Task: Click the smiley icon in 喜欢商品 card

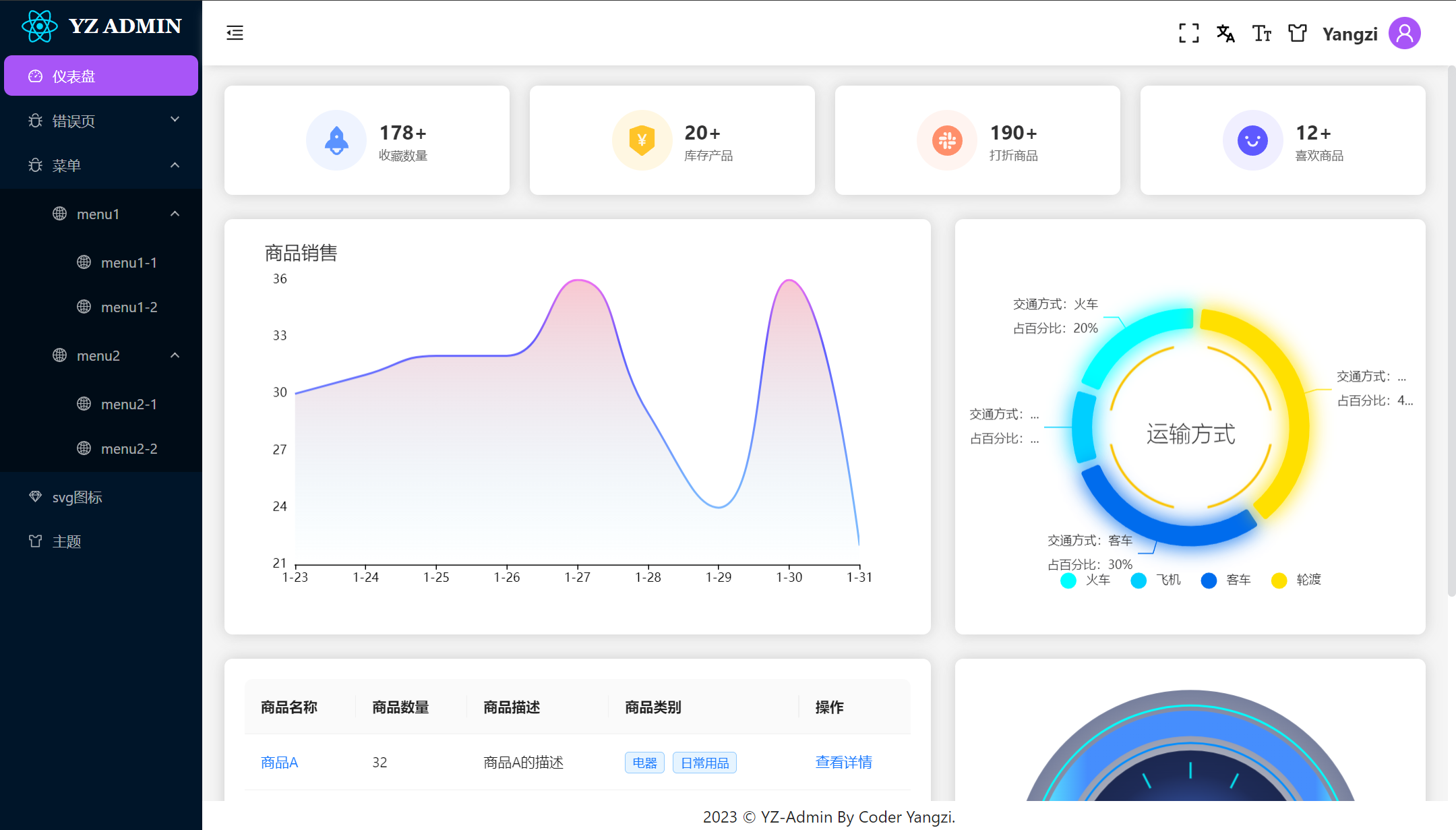Action: pyautogui.click(x=1252, y=140)
